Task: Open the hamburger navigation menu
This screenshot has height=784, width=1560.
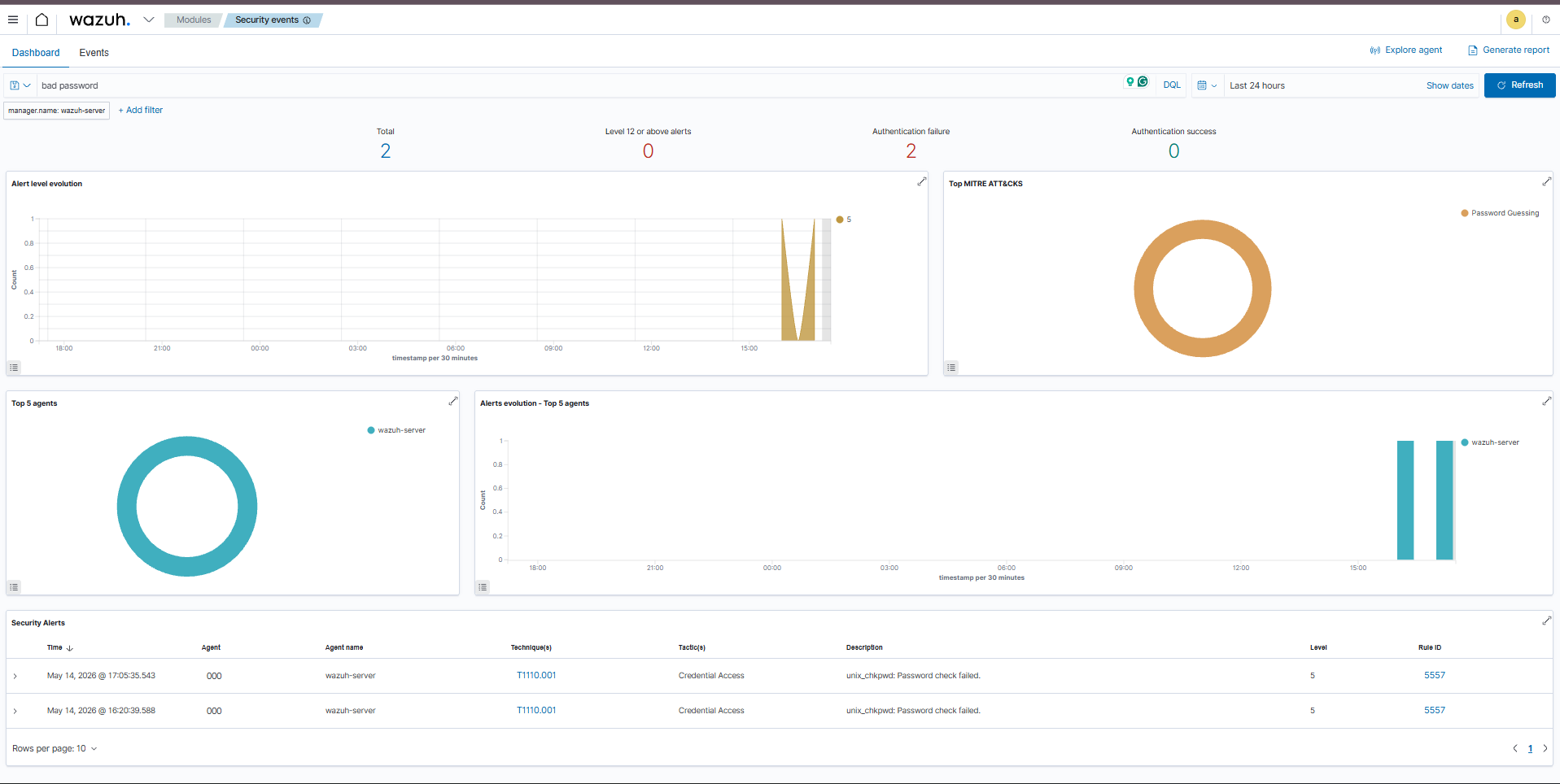Action: 13,20
